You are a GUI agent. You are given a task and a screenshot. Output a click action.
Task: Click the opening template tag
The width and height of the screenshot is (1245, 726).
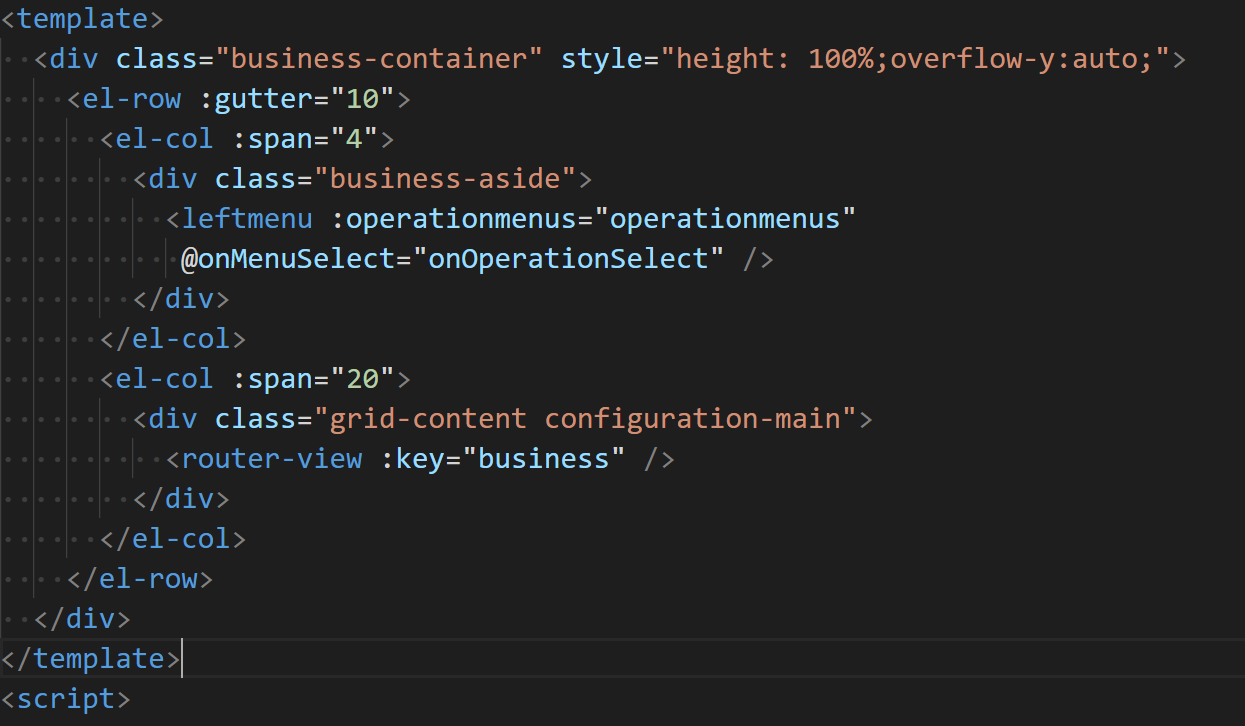[x=83, y=19]
